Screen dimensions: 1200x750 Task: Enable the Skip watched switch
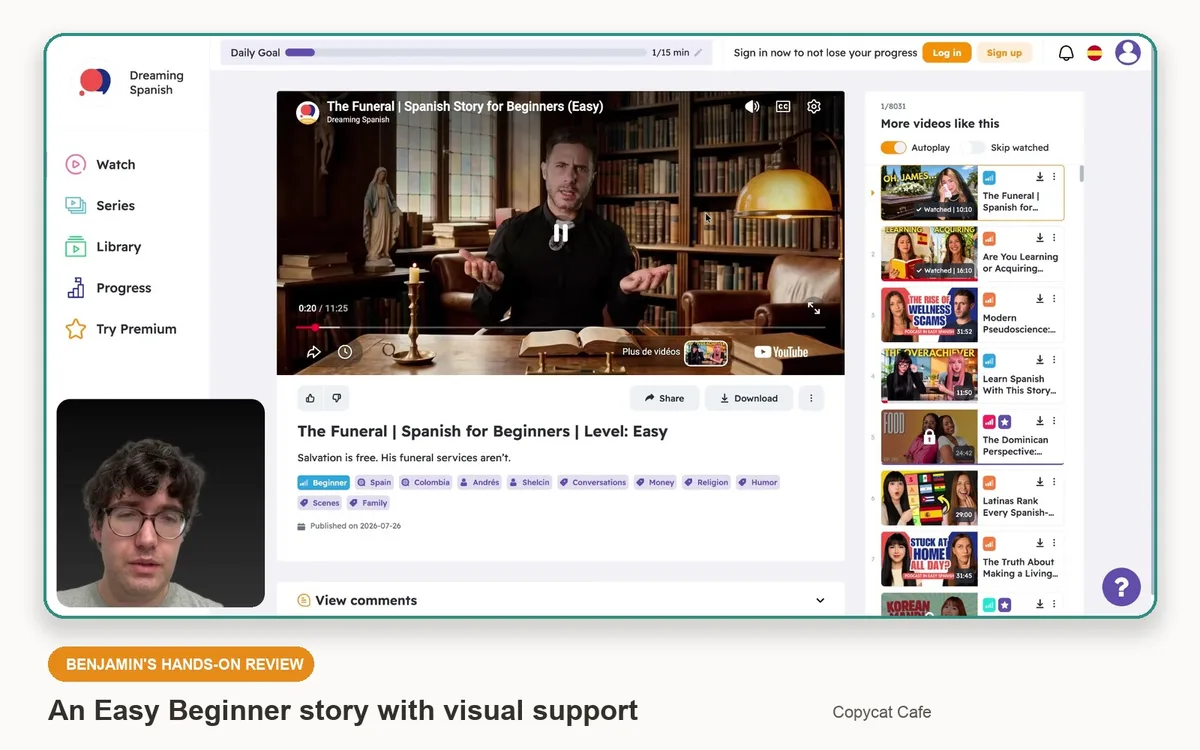975,147
